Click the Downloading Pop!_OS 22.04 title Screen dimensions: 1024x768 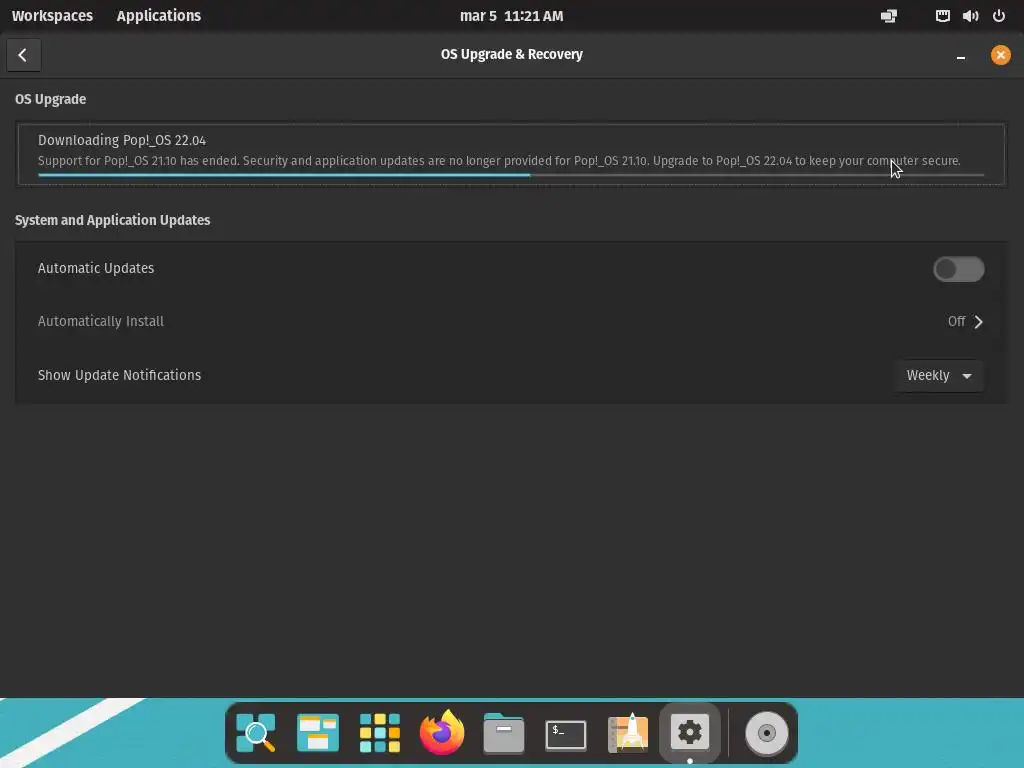121,140
